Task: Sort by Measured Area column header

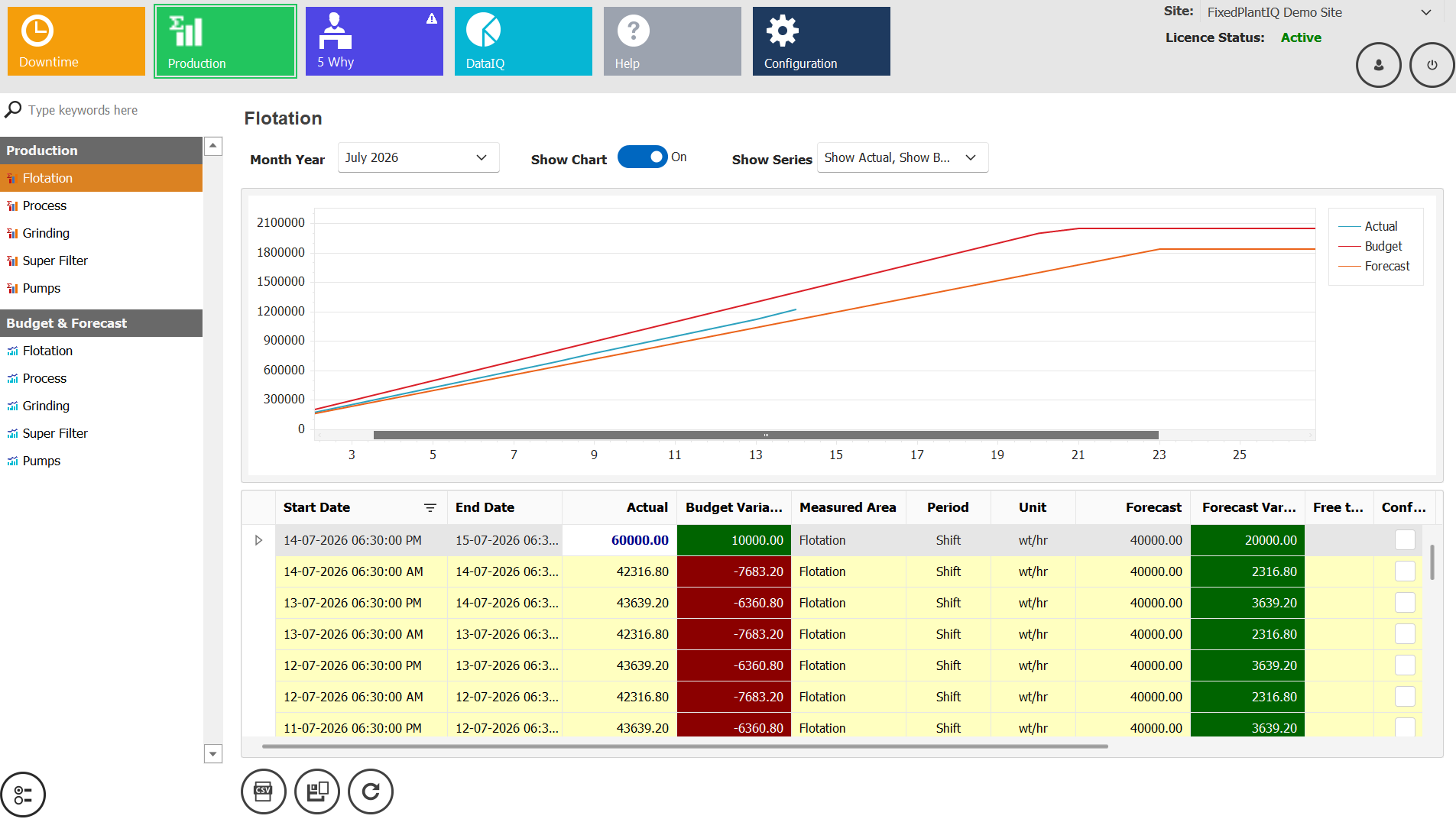Action: point(848,507)
